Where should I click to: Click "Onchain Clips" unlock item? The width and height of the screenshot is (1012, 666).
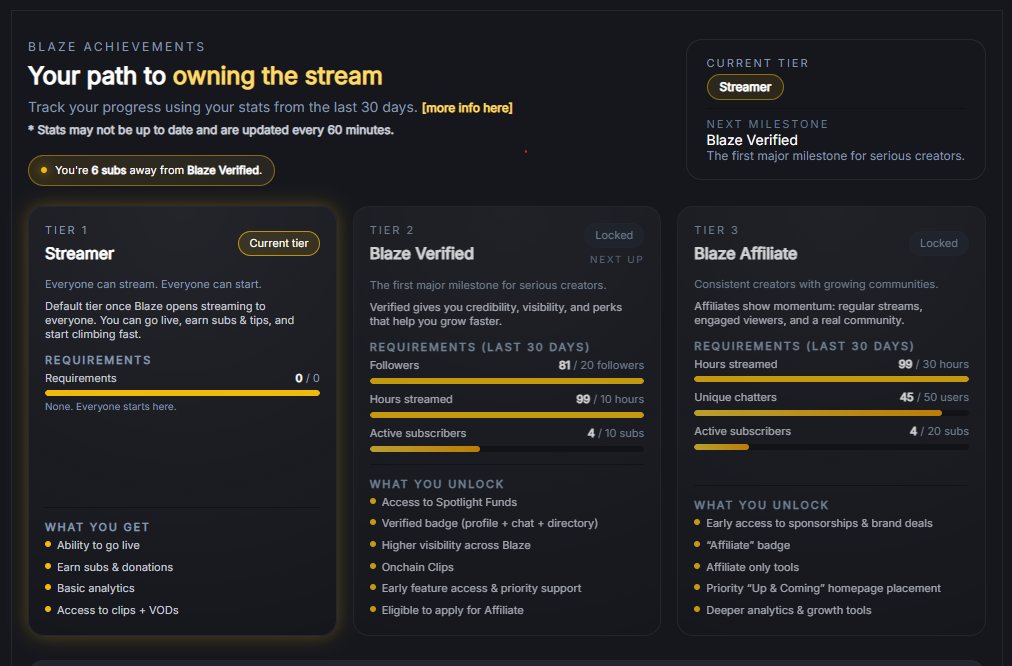pos(417,567)
